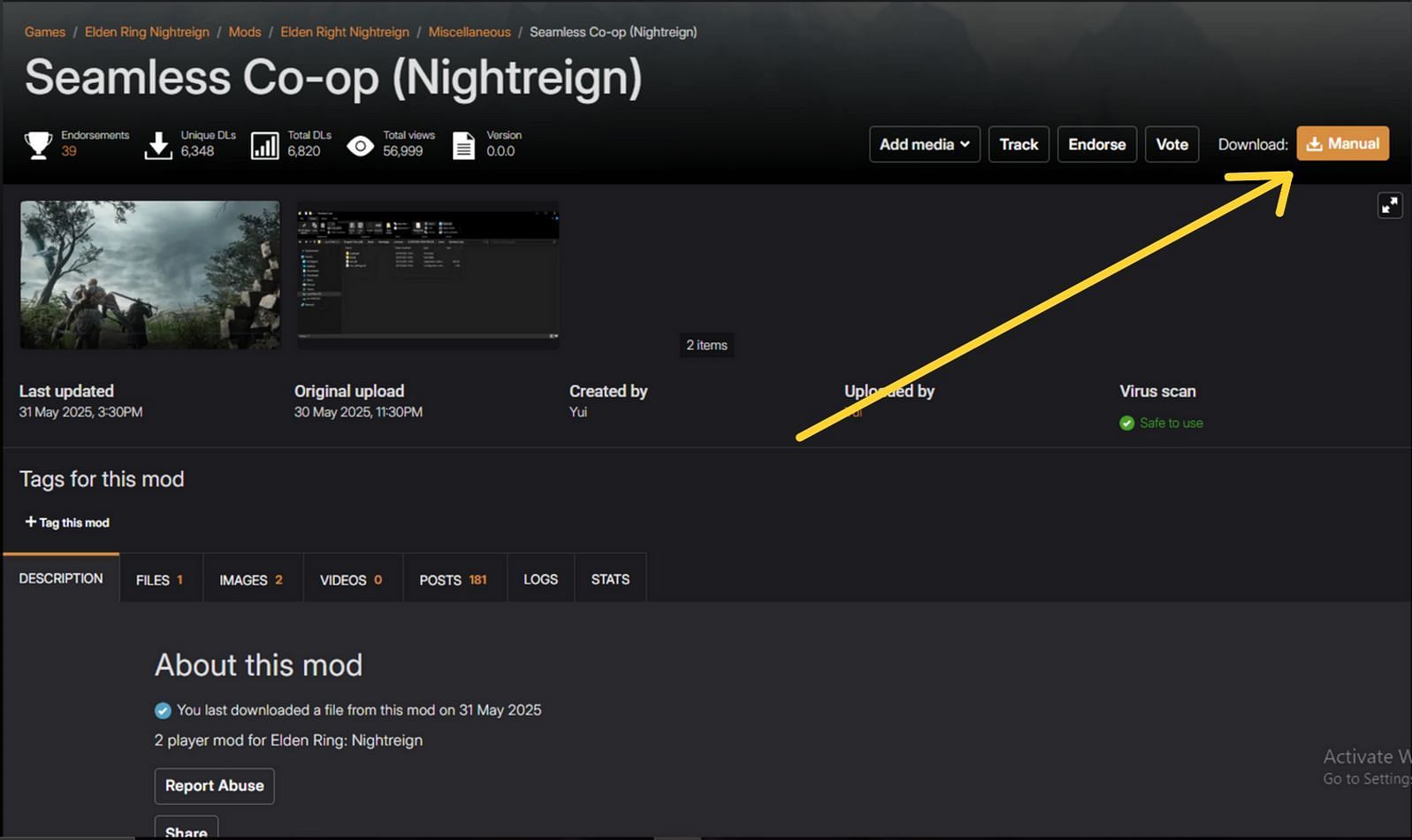The width and height of the screenshot is (1412, 840).
Task: Click the creator name Yui
Action: click(x=578, y=412)
